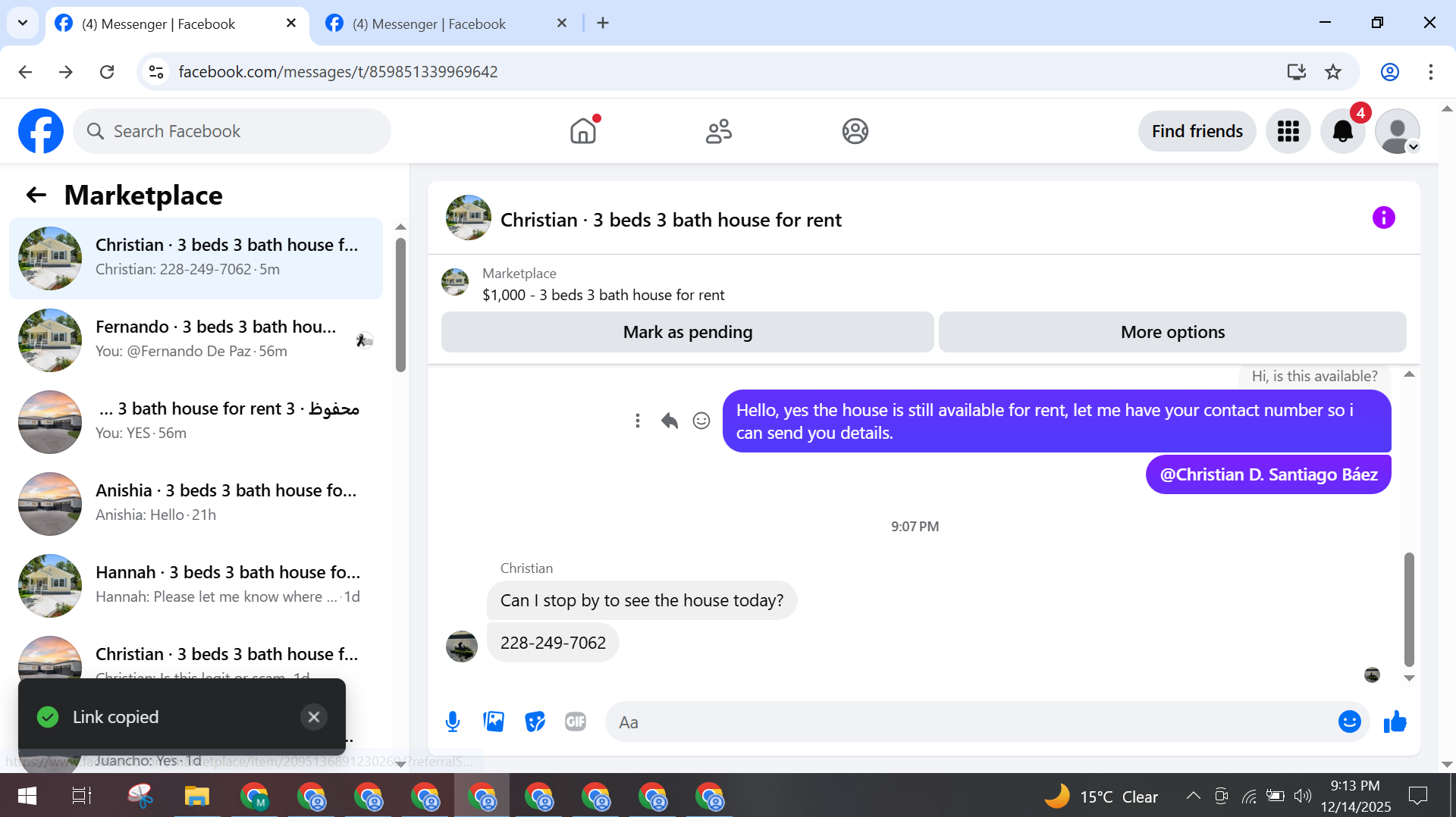Click the chat messages scrollbar thumb
Screen dimensions: 1456x817
coord(1409,609)
